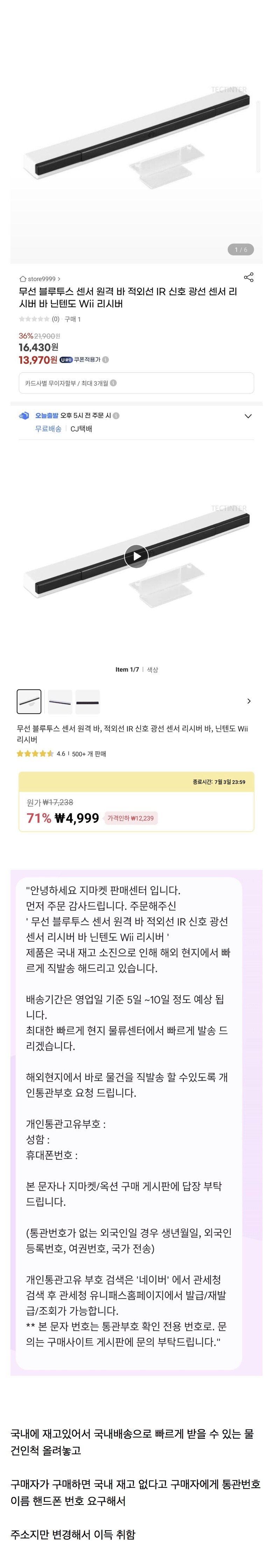The width and height of the screenshot is (273, 1568).
Task: Click info icon next to 최대 3개월
Action: pyautogui.click(x=113, y=383)
